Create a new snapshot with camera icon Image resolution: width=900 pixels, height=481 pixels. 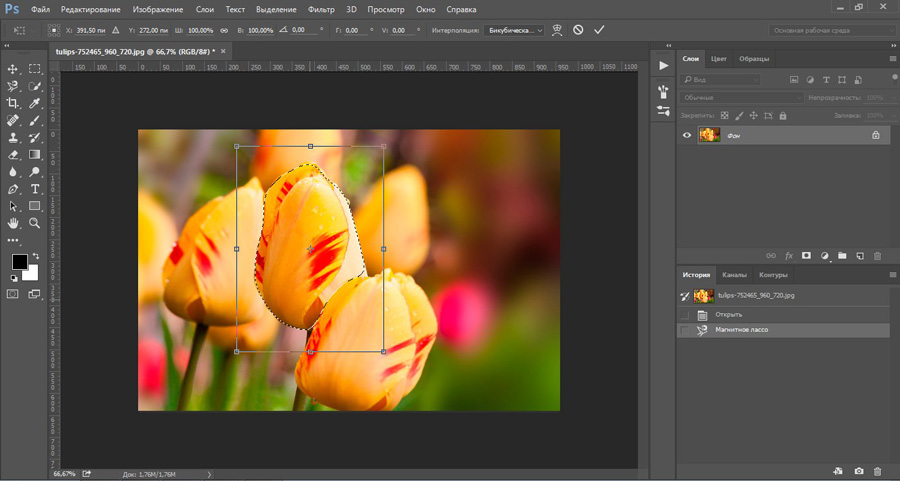(859, 471)
